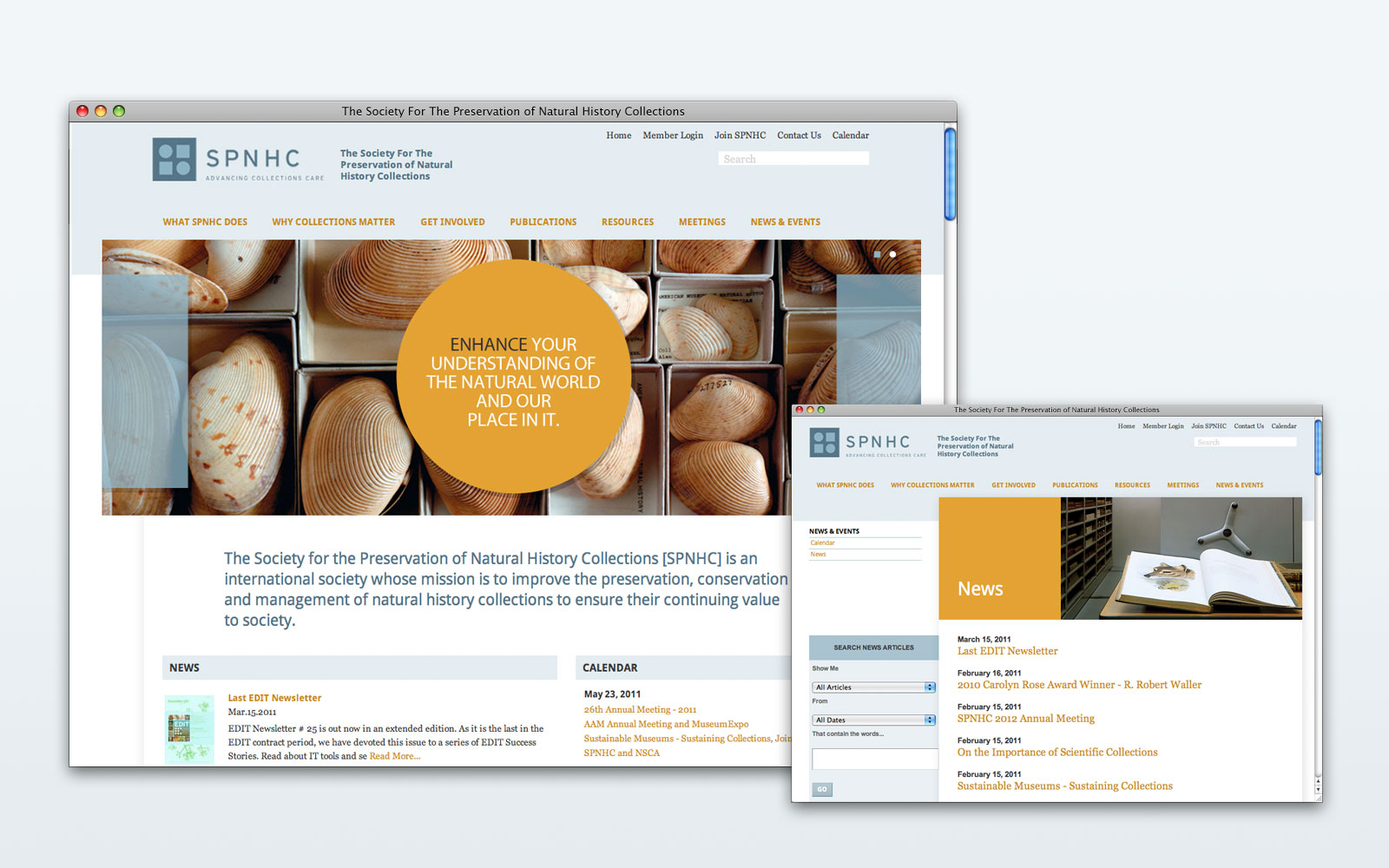Image resolution: width=1389 pixels, height=868 pixels.
Task: Select the first carousel dot on the shell banner
Action: click(x=877, y=254)
